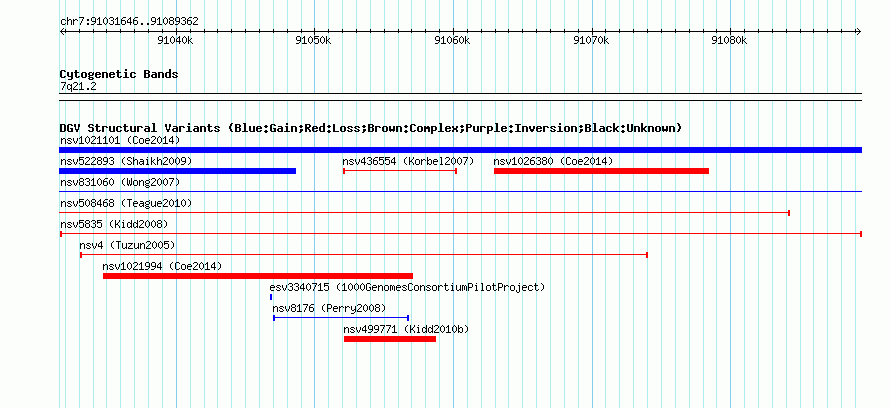Screen dimensions: 890x408
Task: Click the nsv8176 (Perry2008) blue line feature
Action: coord(341,318)
